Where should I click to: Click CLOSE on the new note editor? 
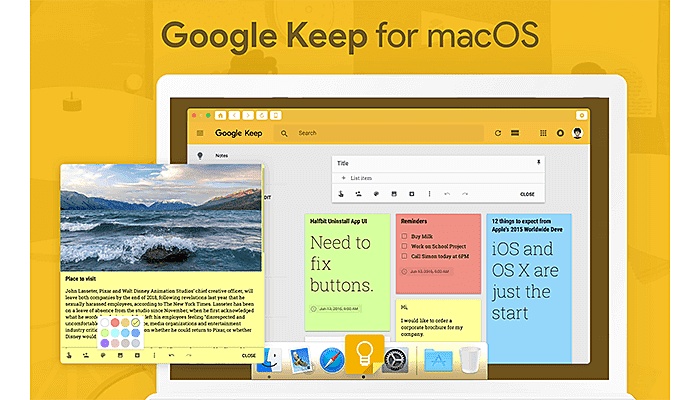(527, 194)
